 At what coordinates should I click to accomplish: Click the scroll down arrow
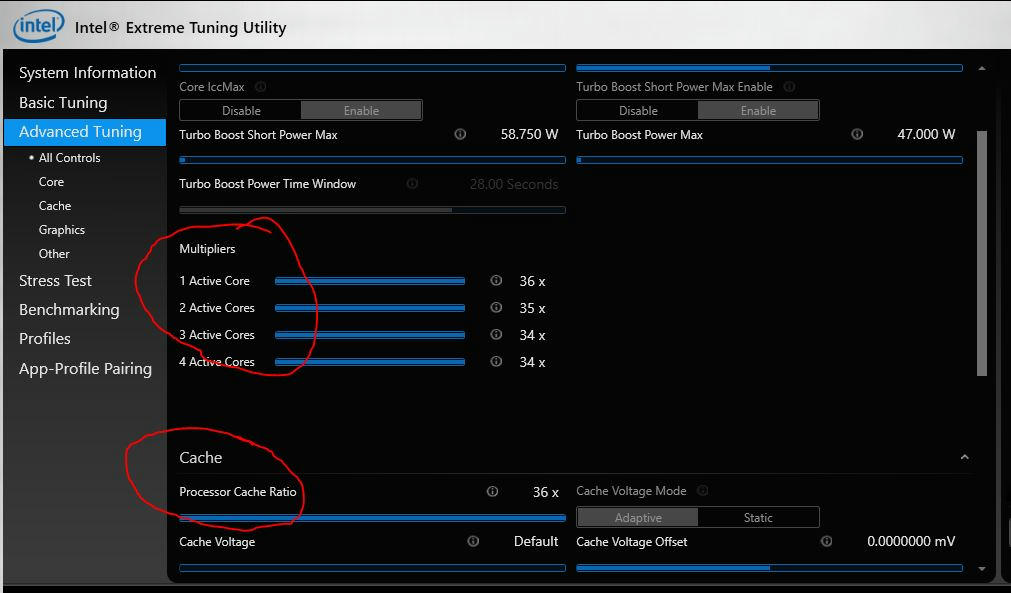(x=981, y=569)
